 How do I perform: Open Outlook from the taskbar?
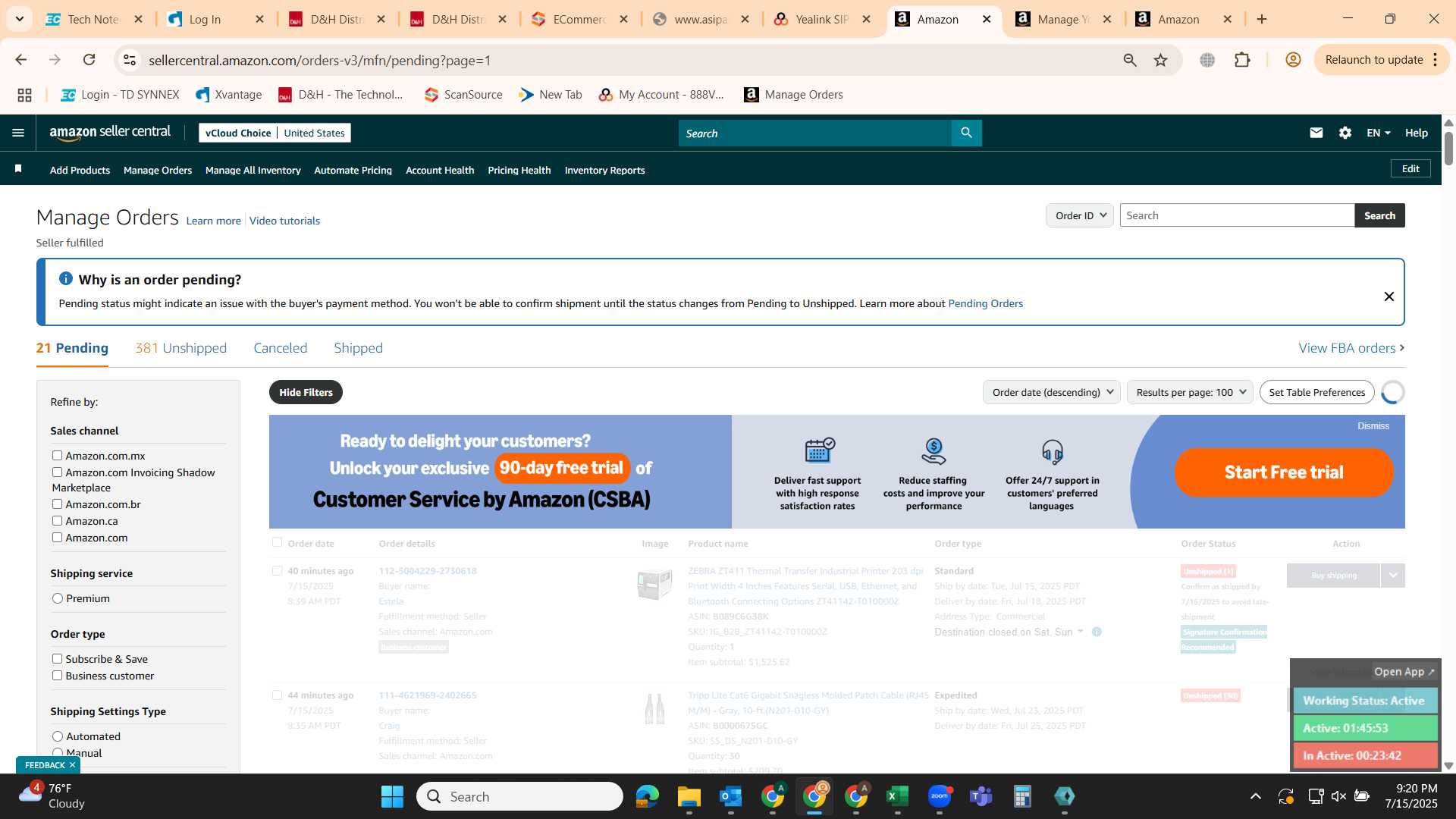click(730, 796)
